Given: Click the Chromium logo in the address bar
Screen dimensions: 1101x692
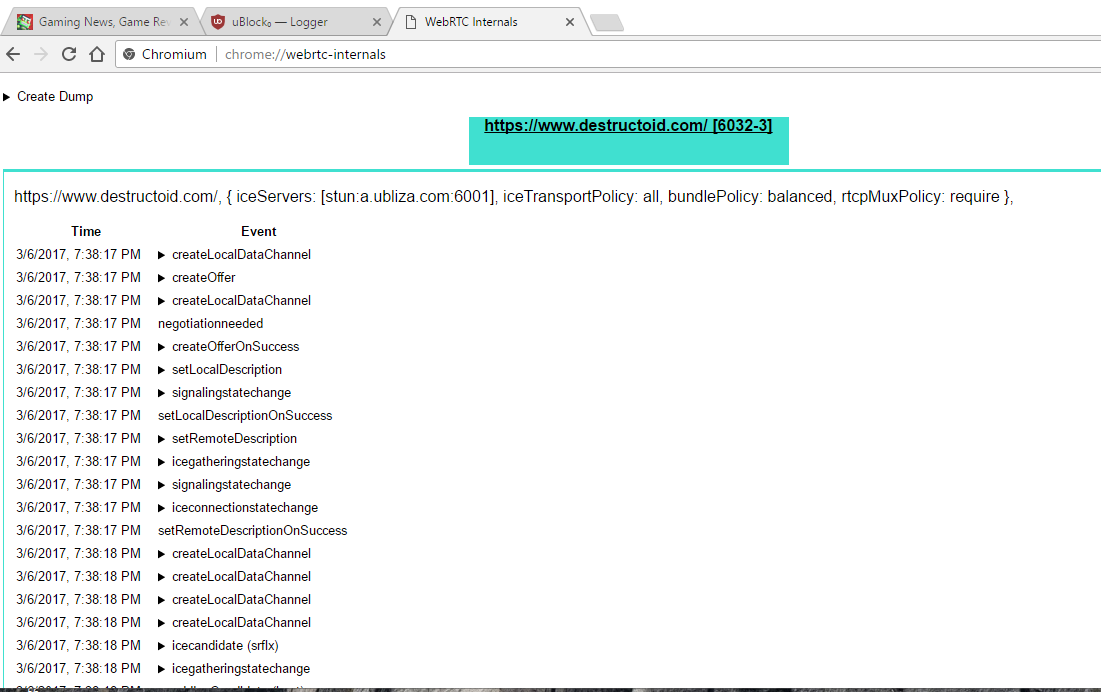Looking at the screenshot, I should [x=129, y=54].
